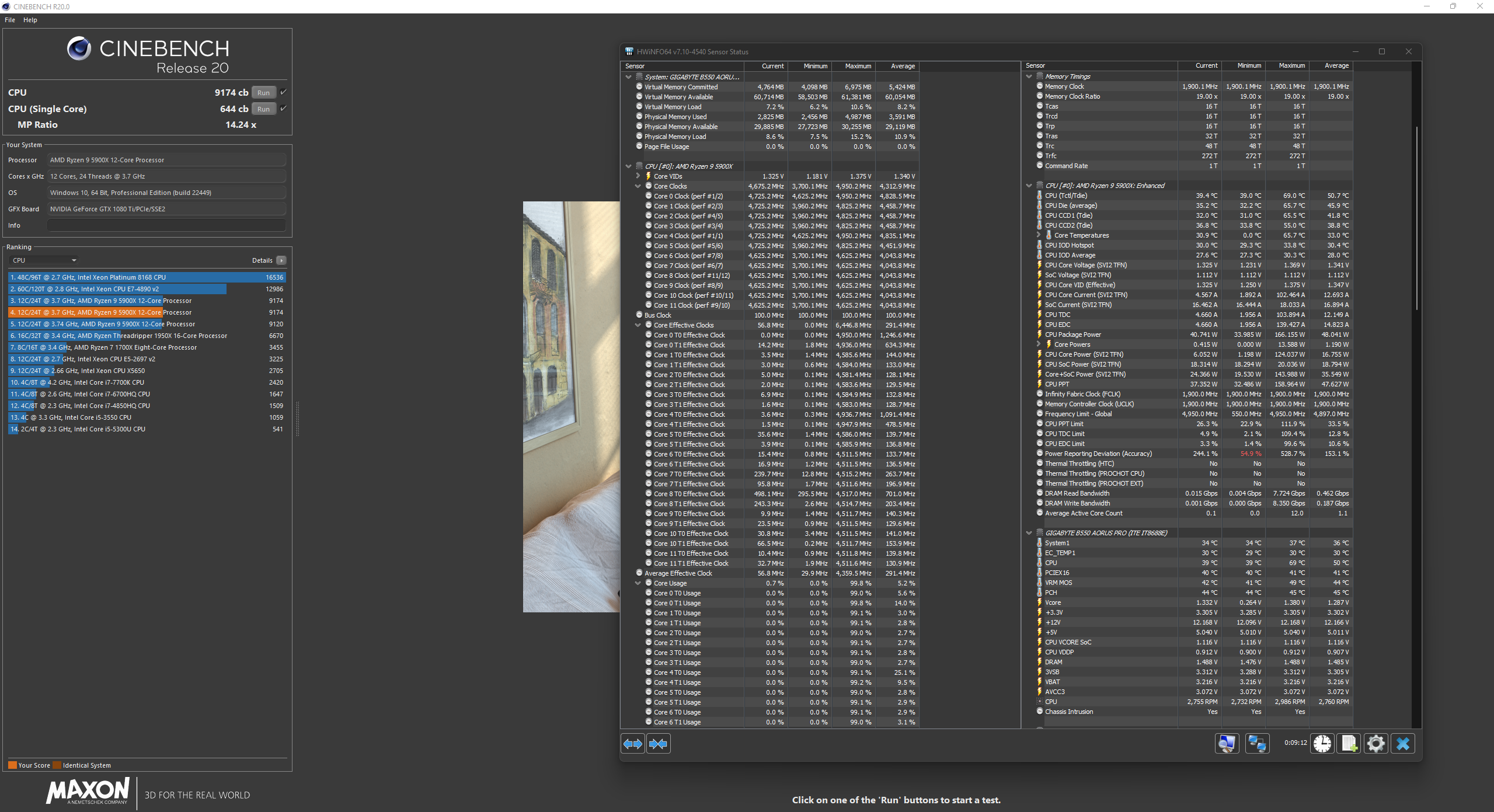Collapse the Core Clocks tree group
This screenshot has width=1494, height=812.
tap(638, 186)
